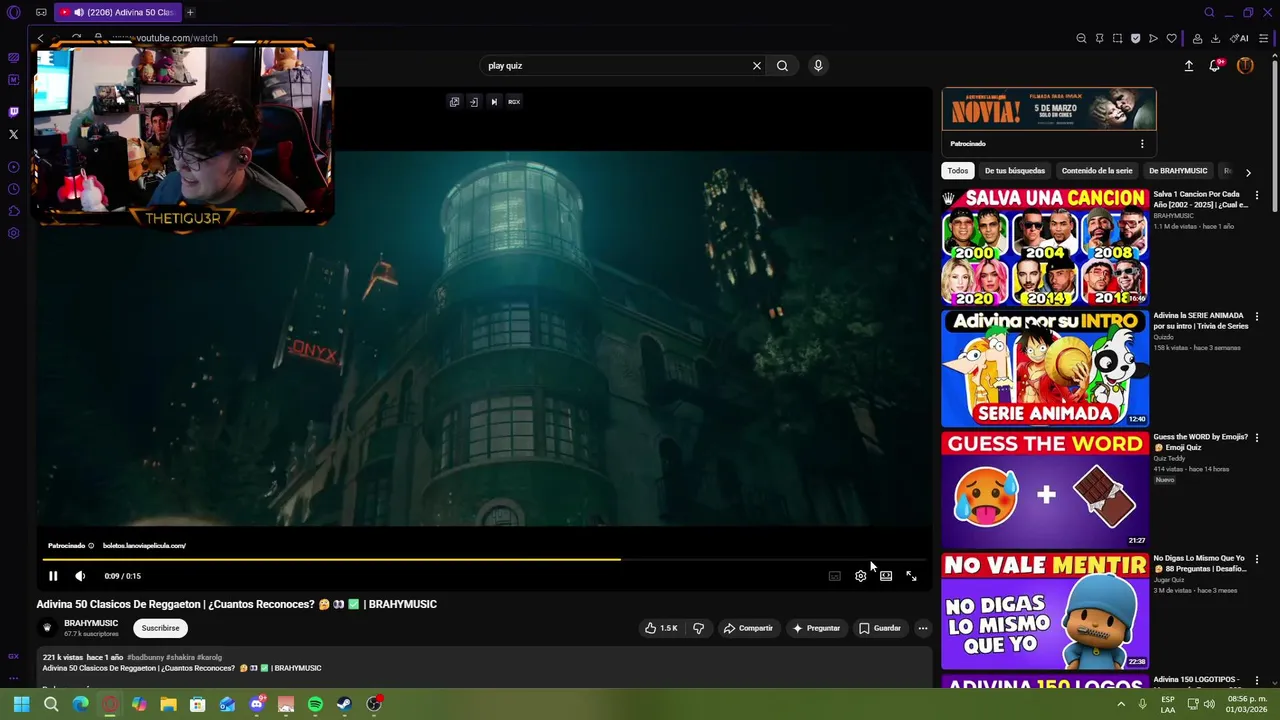Select the De tus búsquedas chip
The height and width of the screenshot is (720, 1280).
1014,171
